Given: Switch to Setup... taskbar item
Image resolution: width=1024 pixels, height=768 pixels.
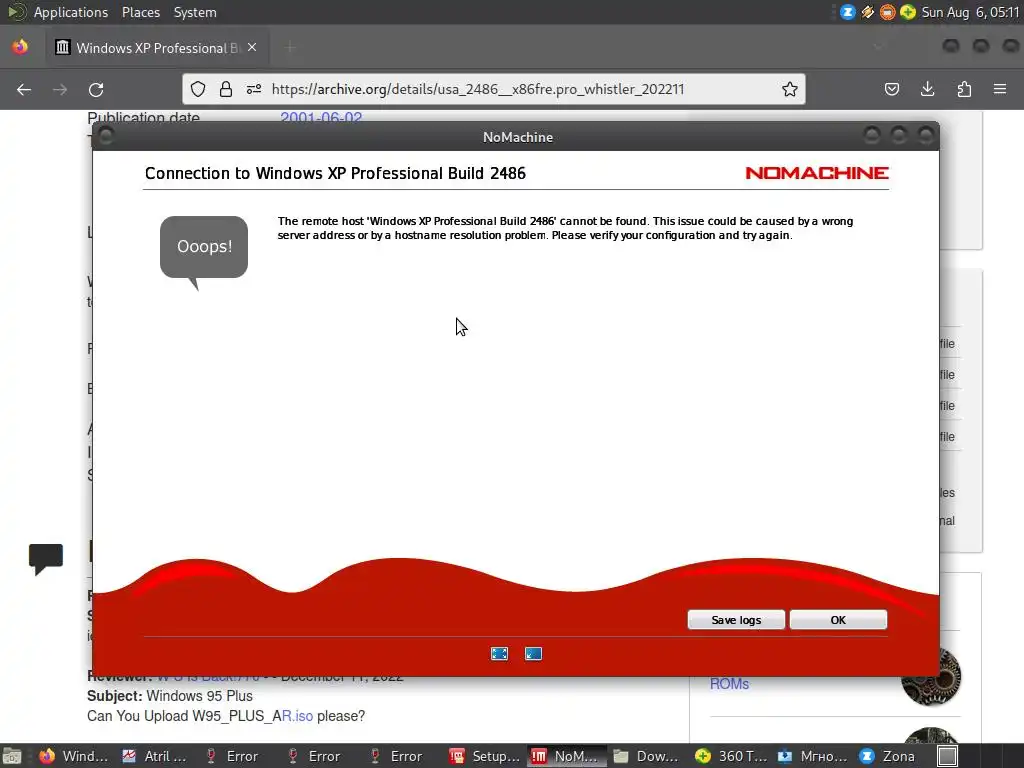Looking at the screenshot, I should click(x=485, y=756).
